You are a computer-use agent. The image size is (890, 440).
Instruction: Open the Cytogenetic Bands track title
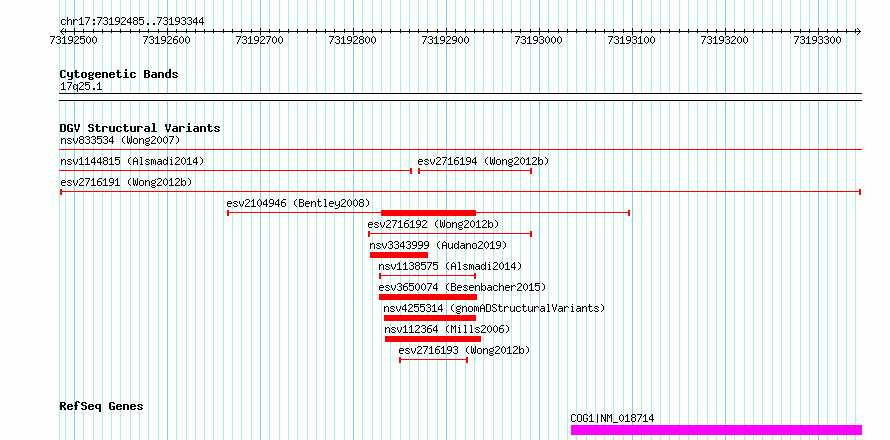[119, 74]
